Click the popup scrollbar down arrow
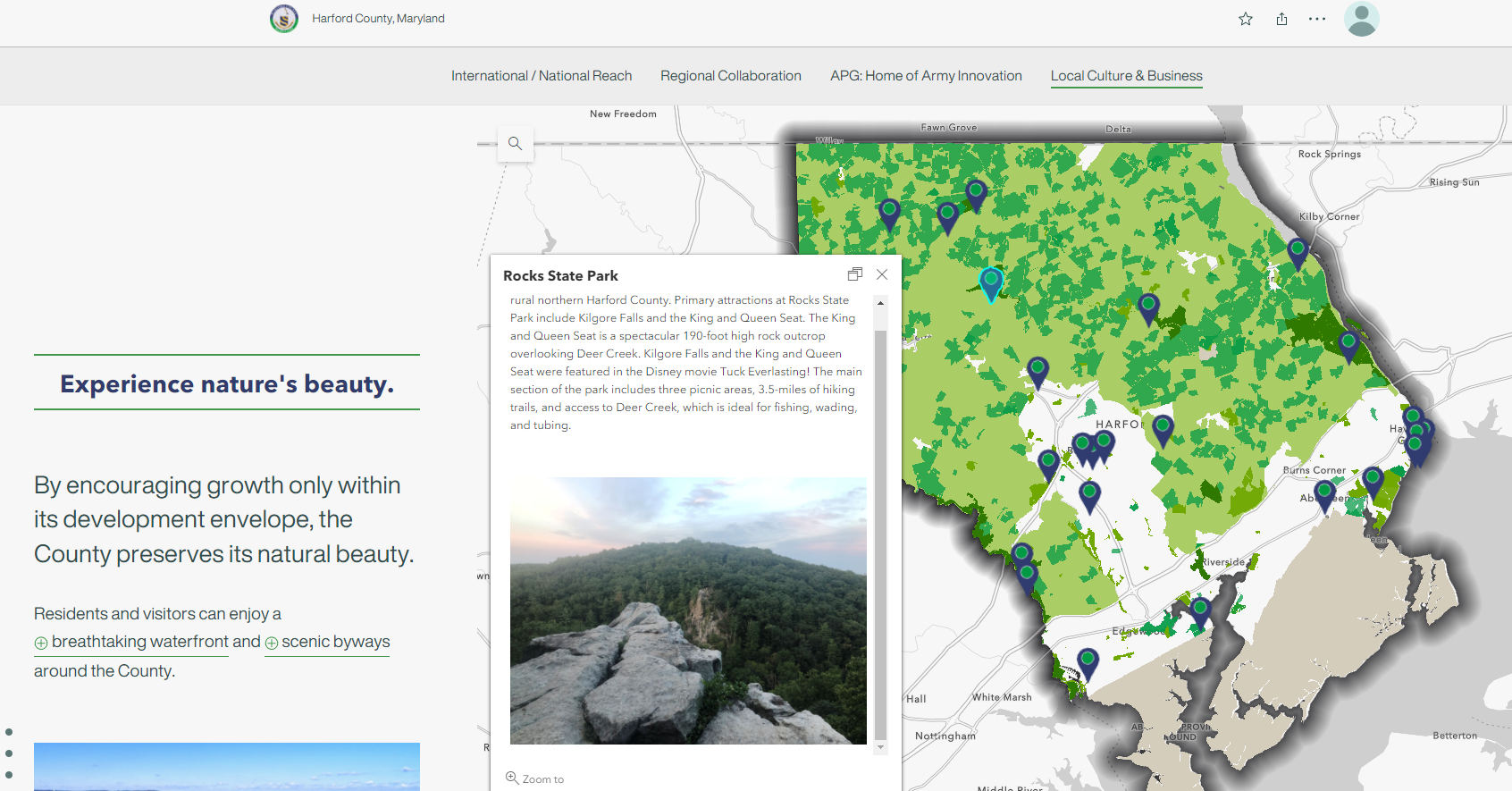 pos(880,747)
